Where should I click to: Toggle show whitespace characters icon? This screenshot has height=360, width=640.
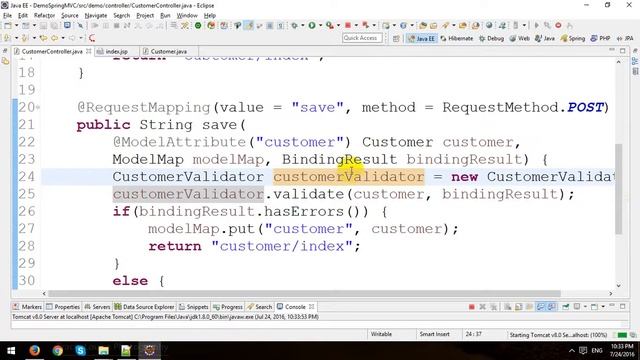tap(280, 25)
